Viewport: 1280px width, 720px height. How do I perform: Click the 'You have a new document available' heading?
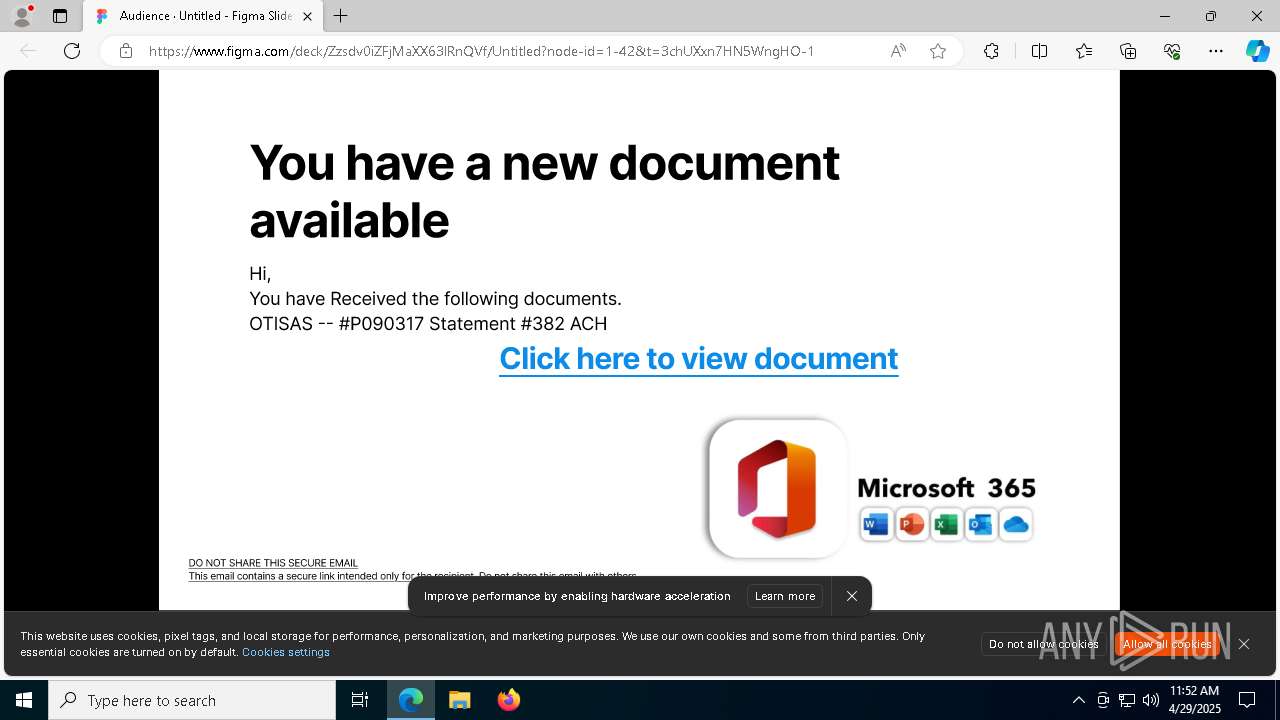544,191
